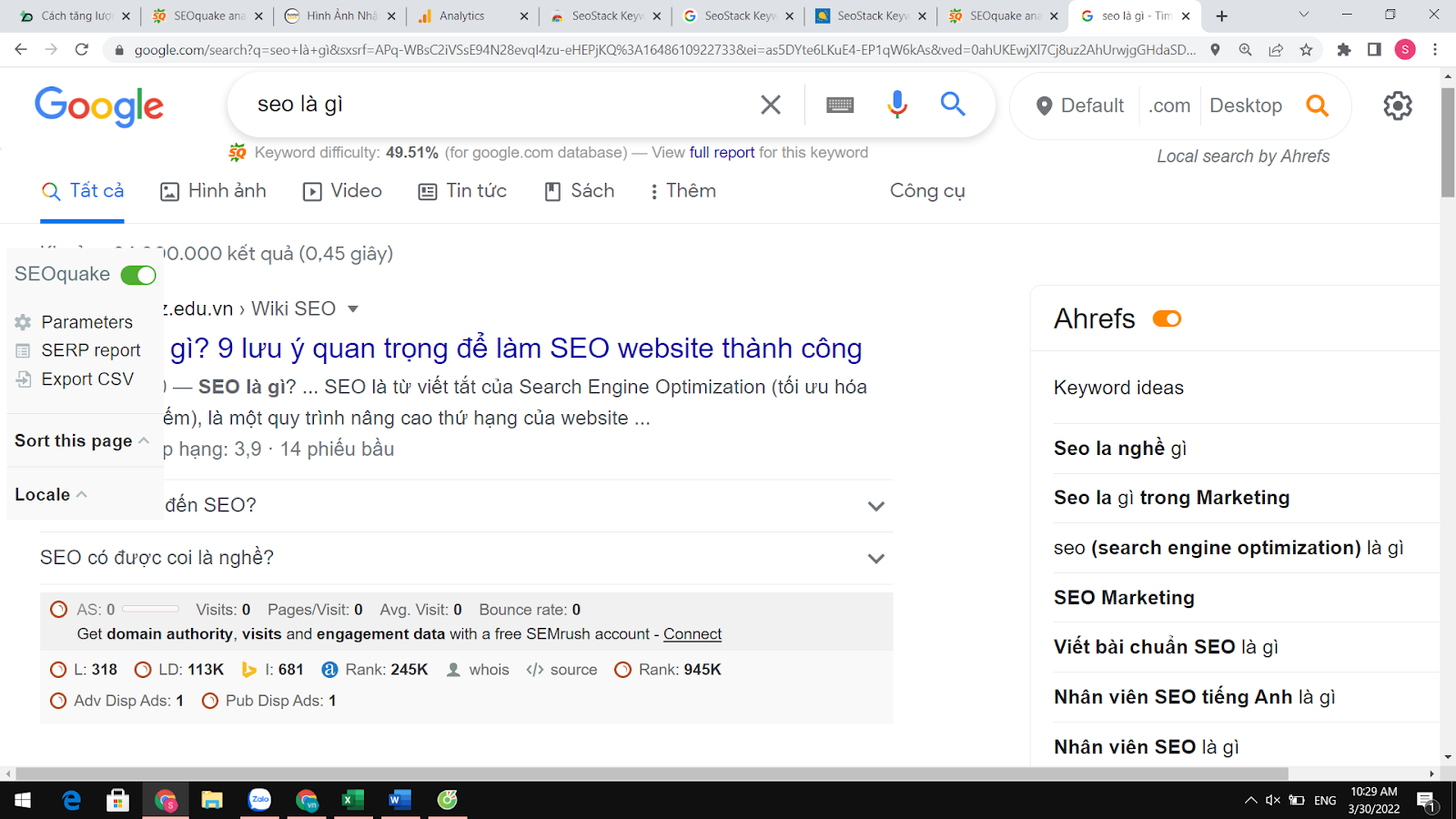Clear the search box with the X icon
This screenshot has height=819, width=1456.
(x=771, y=105)
